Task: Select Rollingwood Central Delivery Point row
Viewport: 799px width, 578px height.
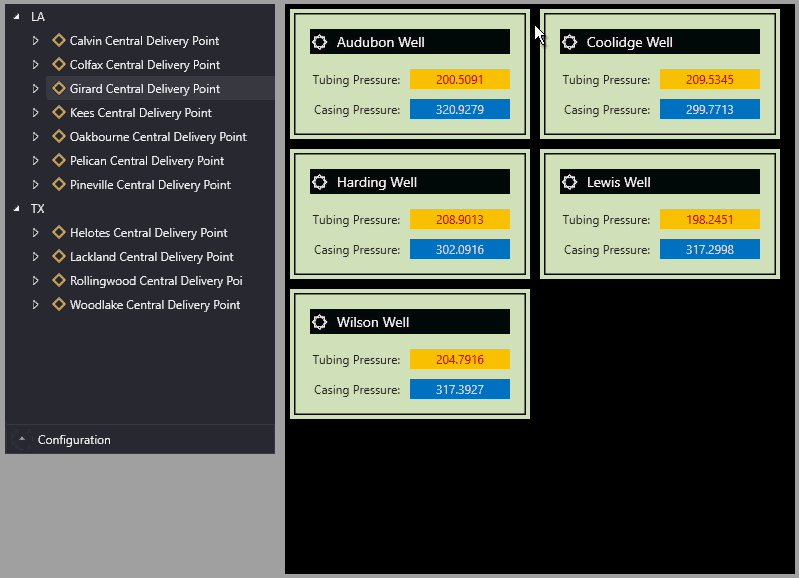Action: click(x=156, y=281)
